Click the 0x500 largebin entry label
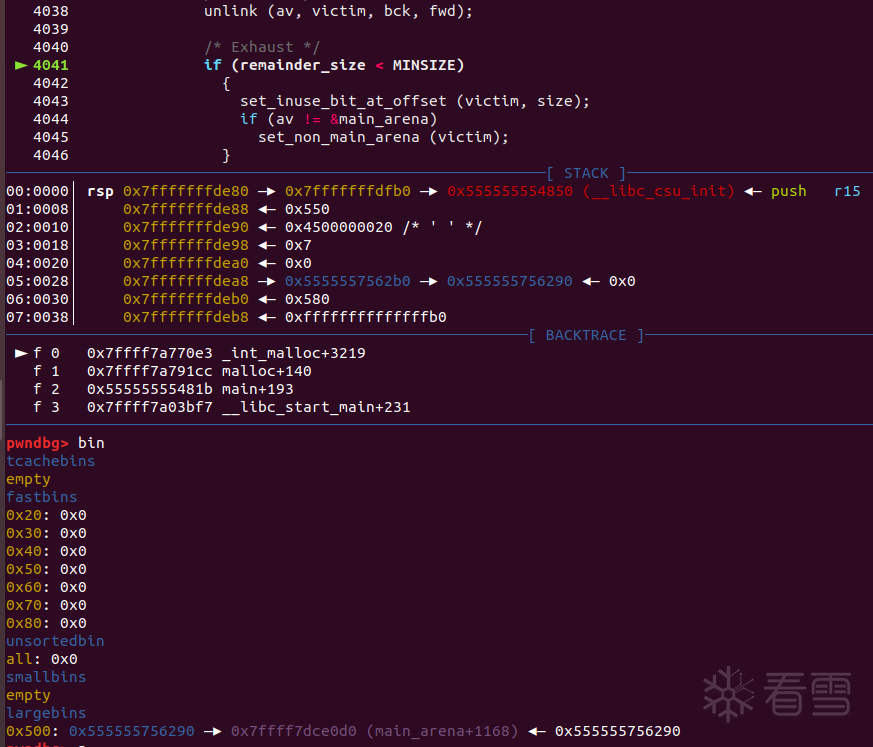The image size is (873, 747). (25, 731)
